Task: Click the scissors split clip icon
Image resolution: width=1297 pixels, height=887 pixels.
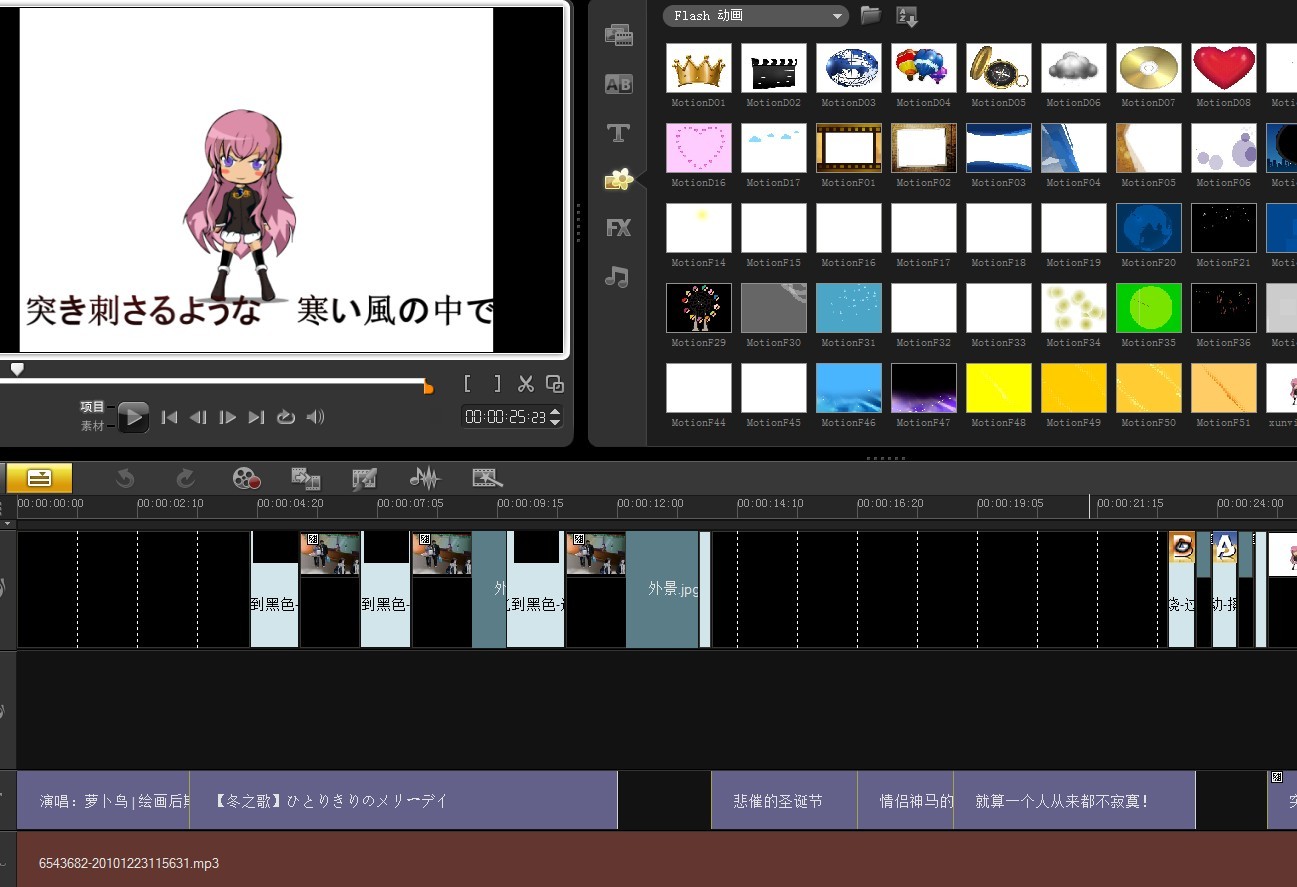Action: 526,384
